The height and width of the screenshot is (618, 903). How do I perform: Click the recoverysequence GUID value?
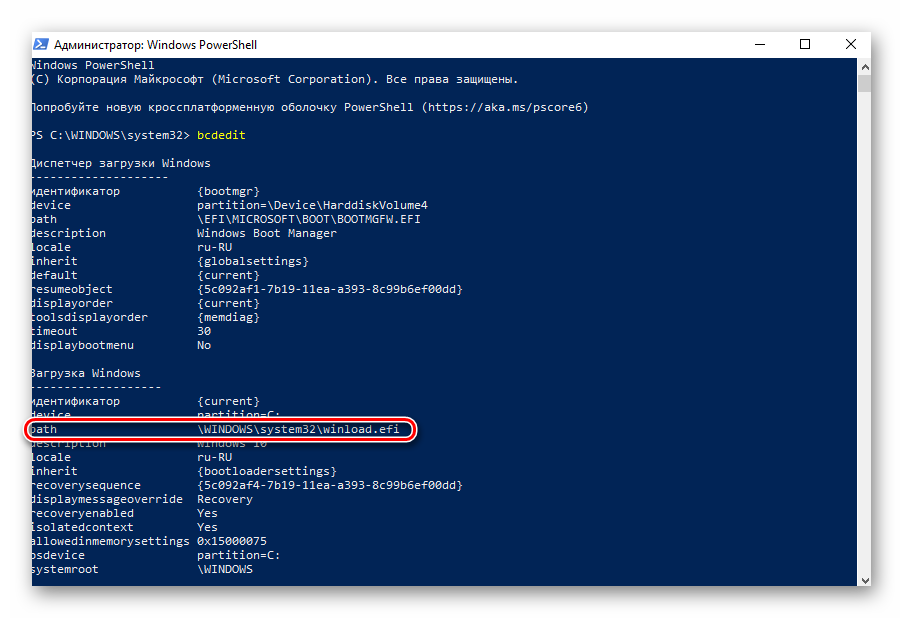click(x=330, y=486)
